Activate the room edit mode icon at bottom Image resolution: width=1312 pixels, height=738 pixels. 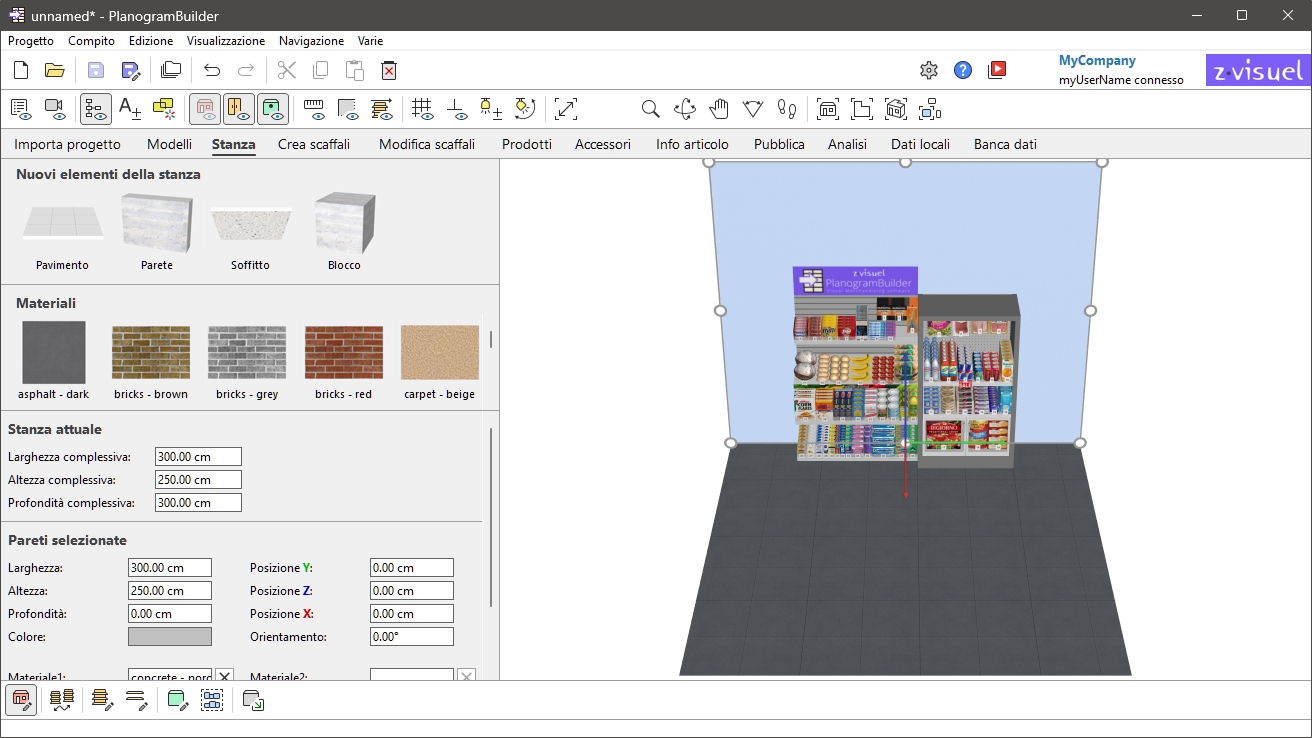click(x=21, y=700)
